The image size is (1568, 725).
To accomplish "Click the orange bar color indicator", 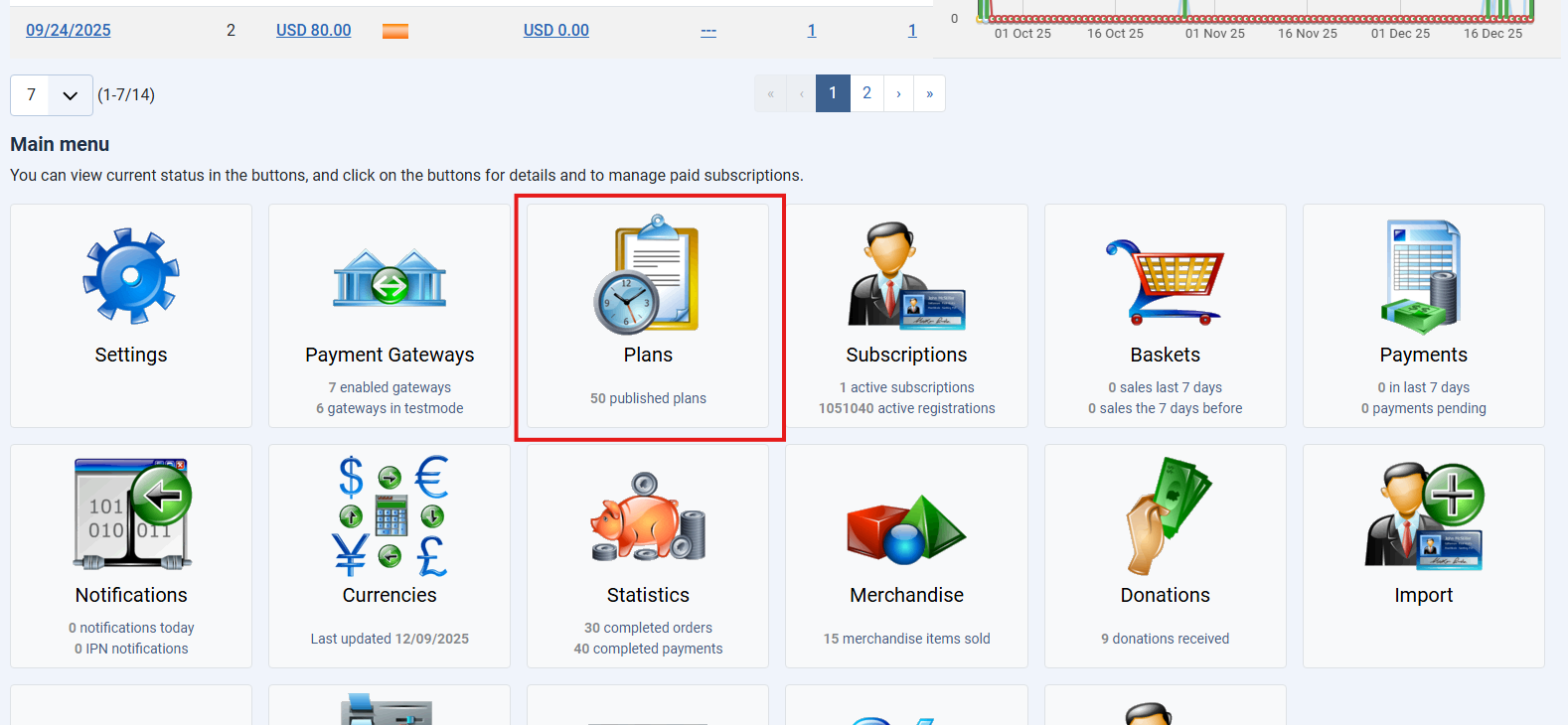I will click(395, 31).
